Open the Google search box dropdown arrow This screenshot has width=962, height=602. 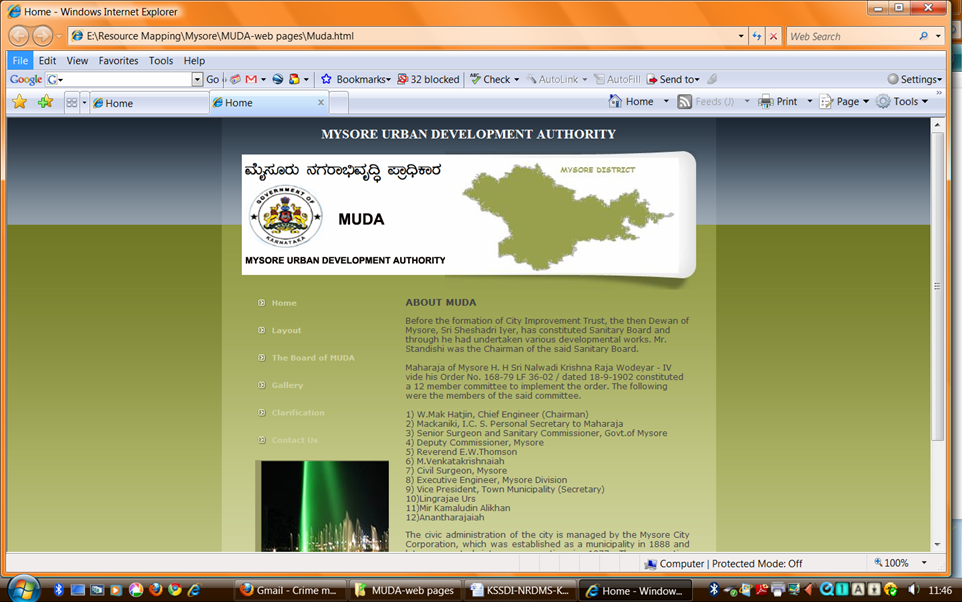(x=197, y=79)
